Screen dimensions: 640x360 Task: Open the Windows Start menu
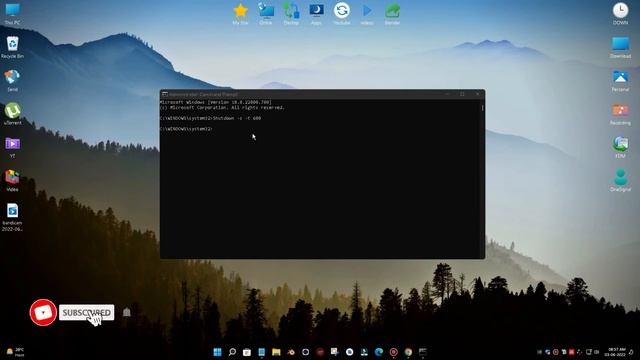(218, 352)
